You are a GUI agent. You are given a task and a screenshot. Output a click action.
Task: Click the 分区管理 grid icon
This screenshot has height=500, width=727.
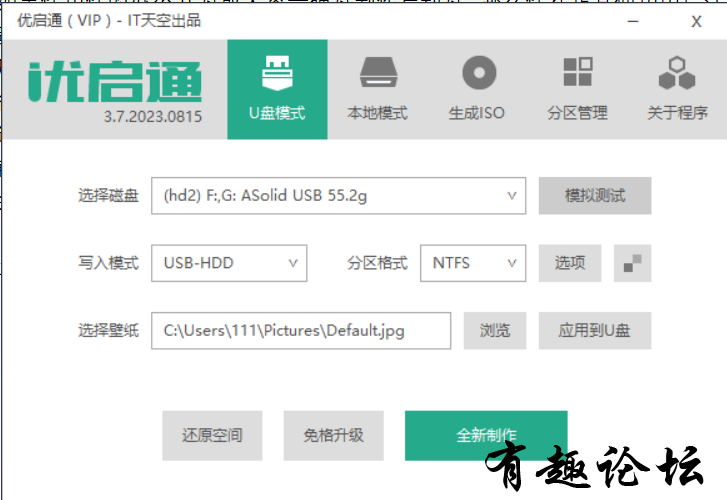click(578, 72)
